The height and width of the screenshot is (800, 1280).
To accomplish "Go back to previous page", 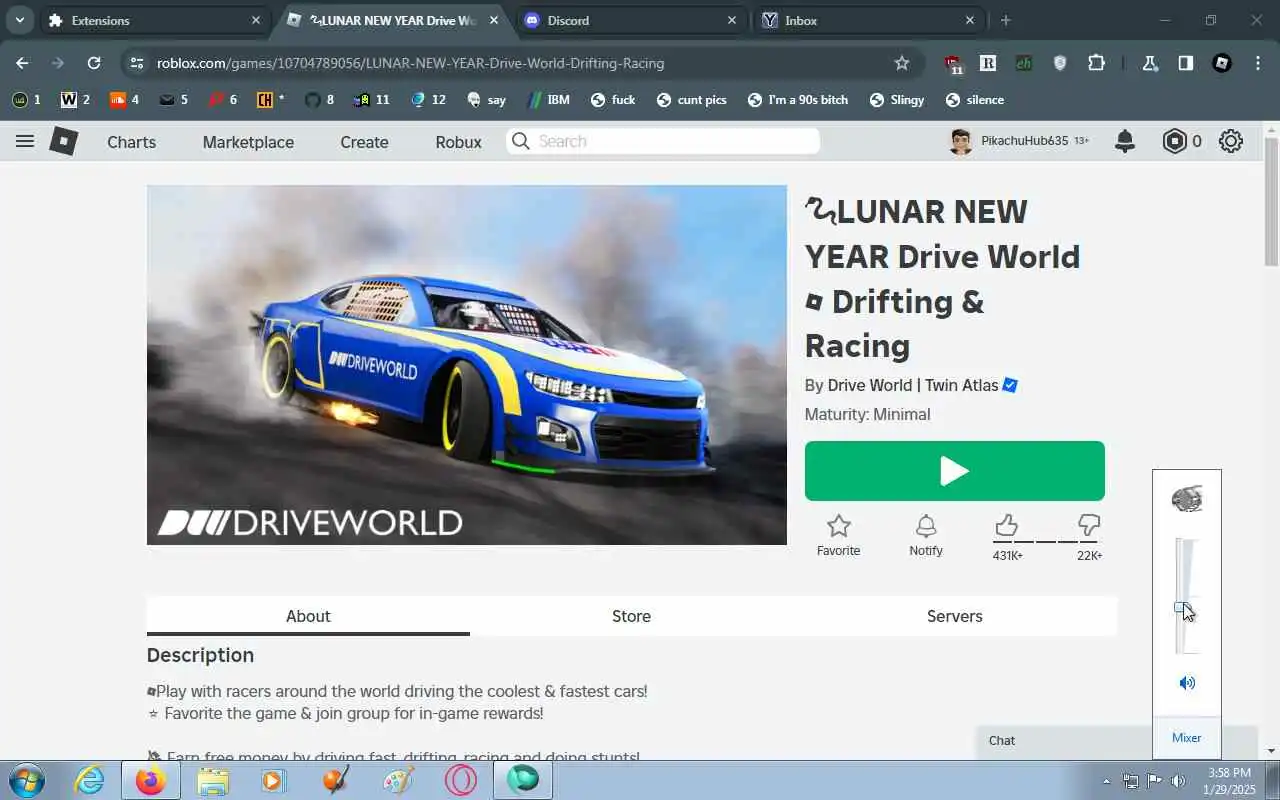I will (x=22, y=63).
